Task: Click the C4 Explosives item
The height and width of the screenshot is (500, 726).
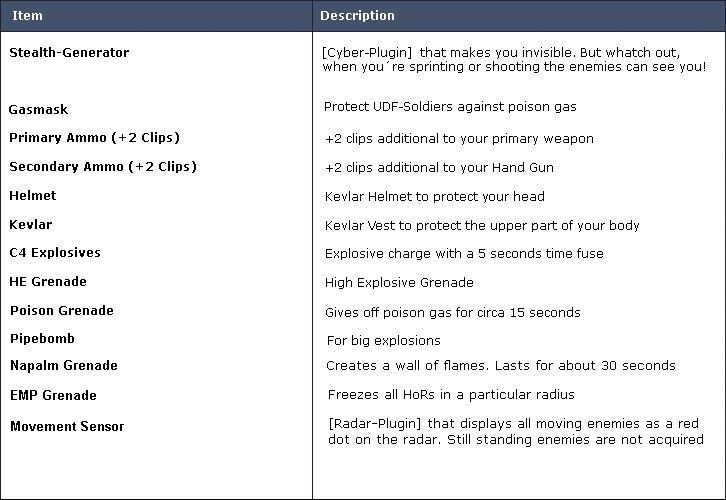Action: point(55,253)
